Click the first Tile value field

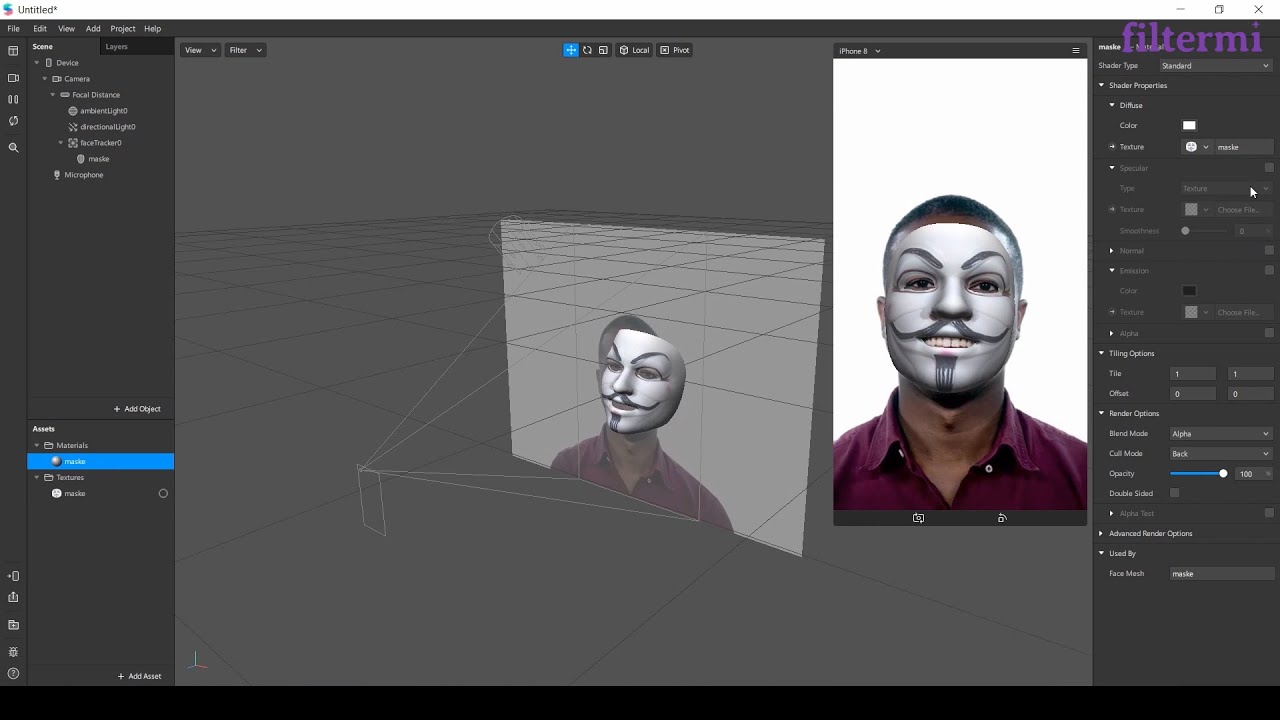pyautogui.click(x=1193, y=374)
